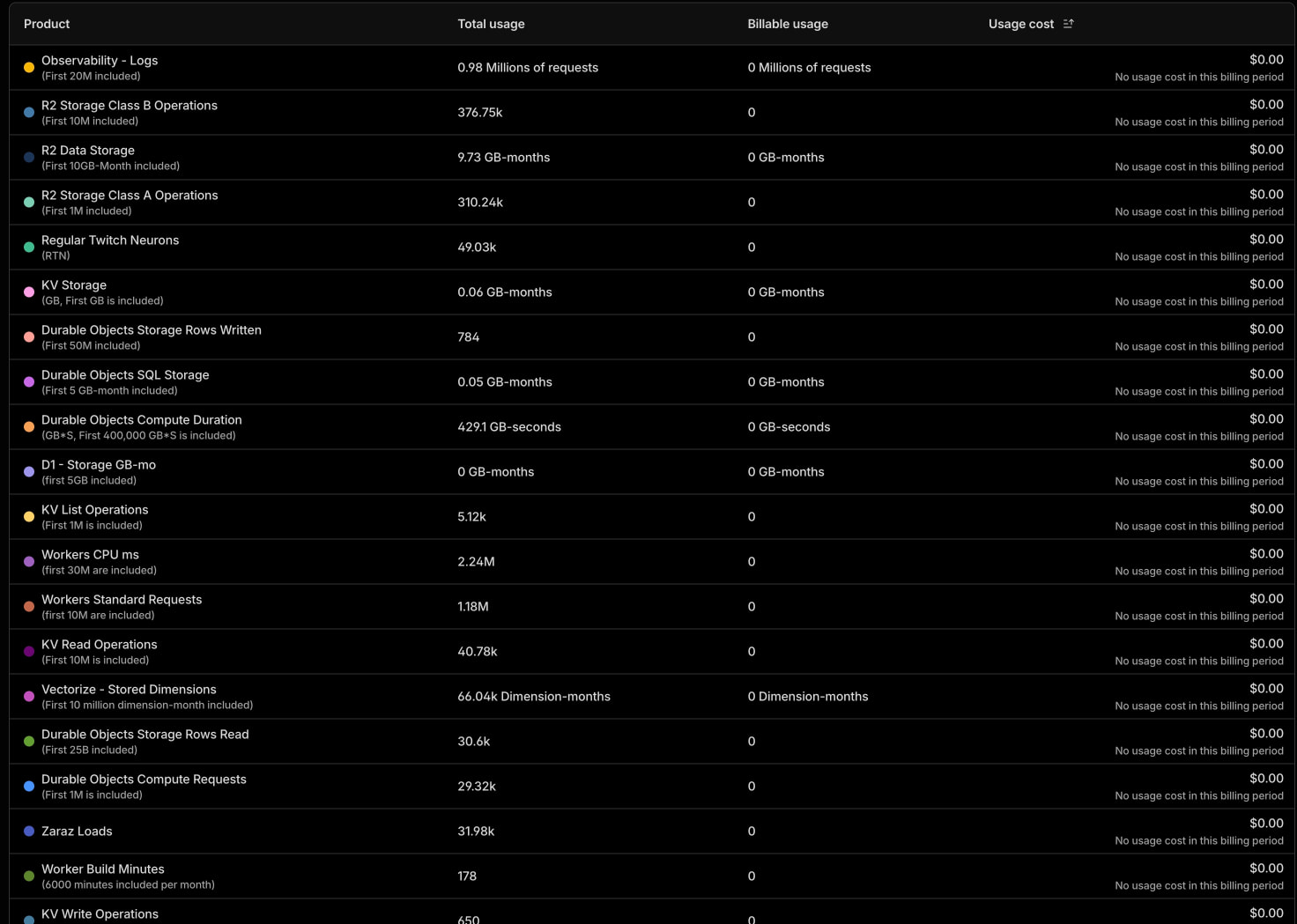Image resolution: width=1297 pixels, height=924 pixels.
Task: Click the Product column header
Action: [47, 24]
